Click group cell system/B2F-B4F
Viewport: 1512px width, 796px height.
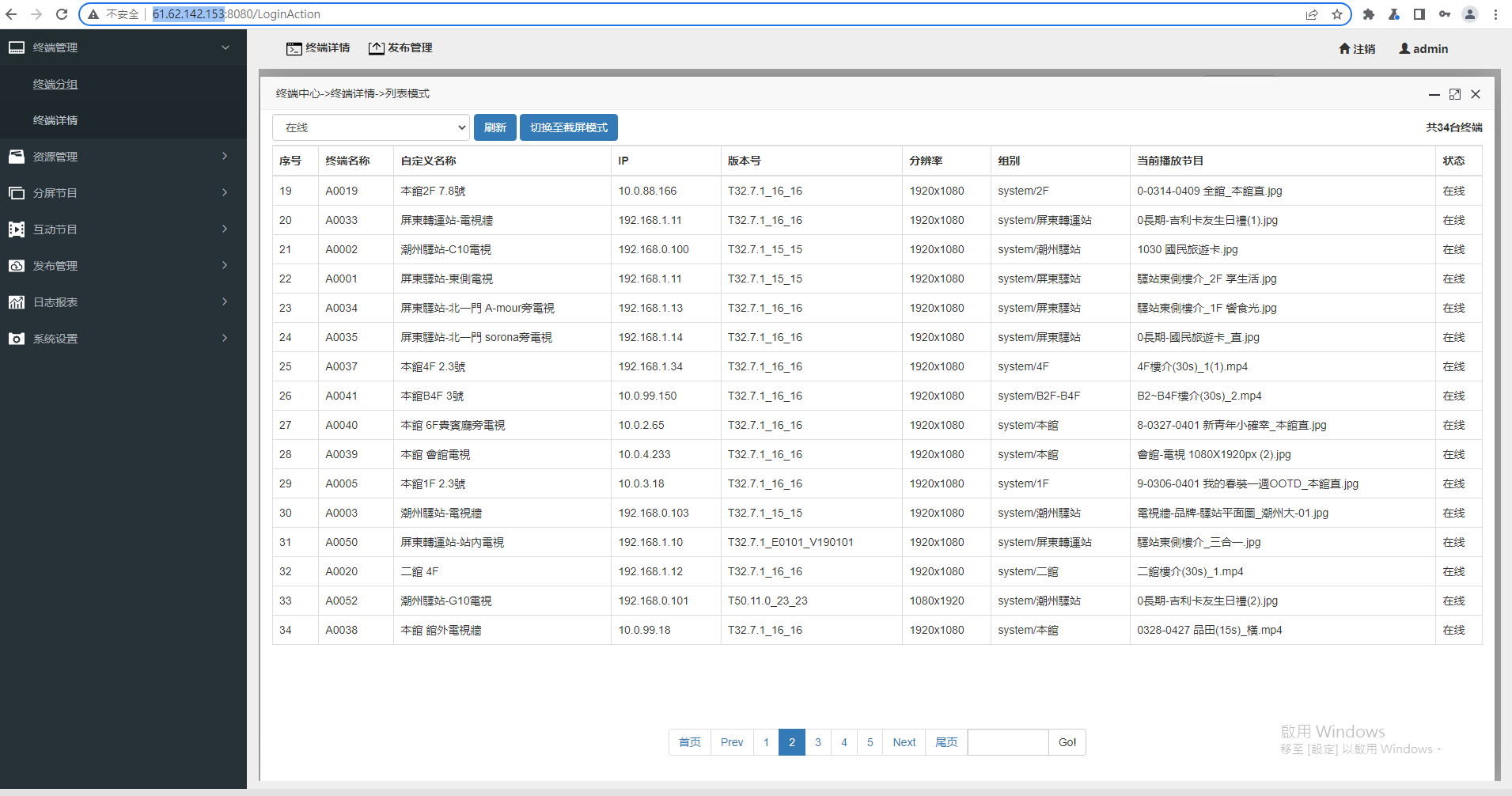[x=1039, y=396]
